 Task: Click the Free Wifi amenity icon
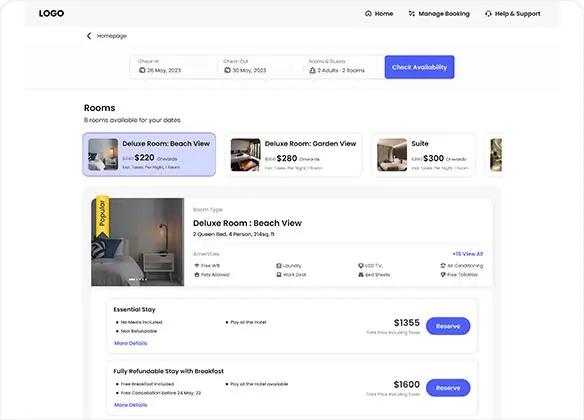point(197,265)
